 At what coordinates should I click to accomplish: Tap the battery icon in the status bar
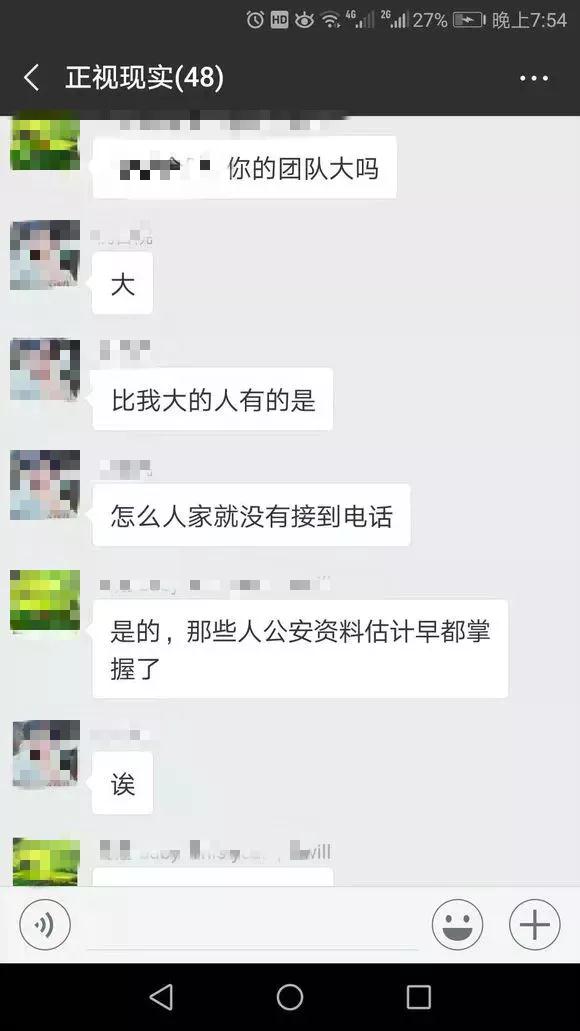(x=468, y=20)
